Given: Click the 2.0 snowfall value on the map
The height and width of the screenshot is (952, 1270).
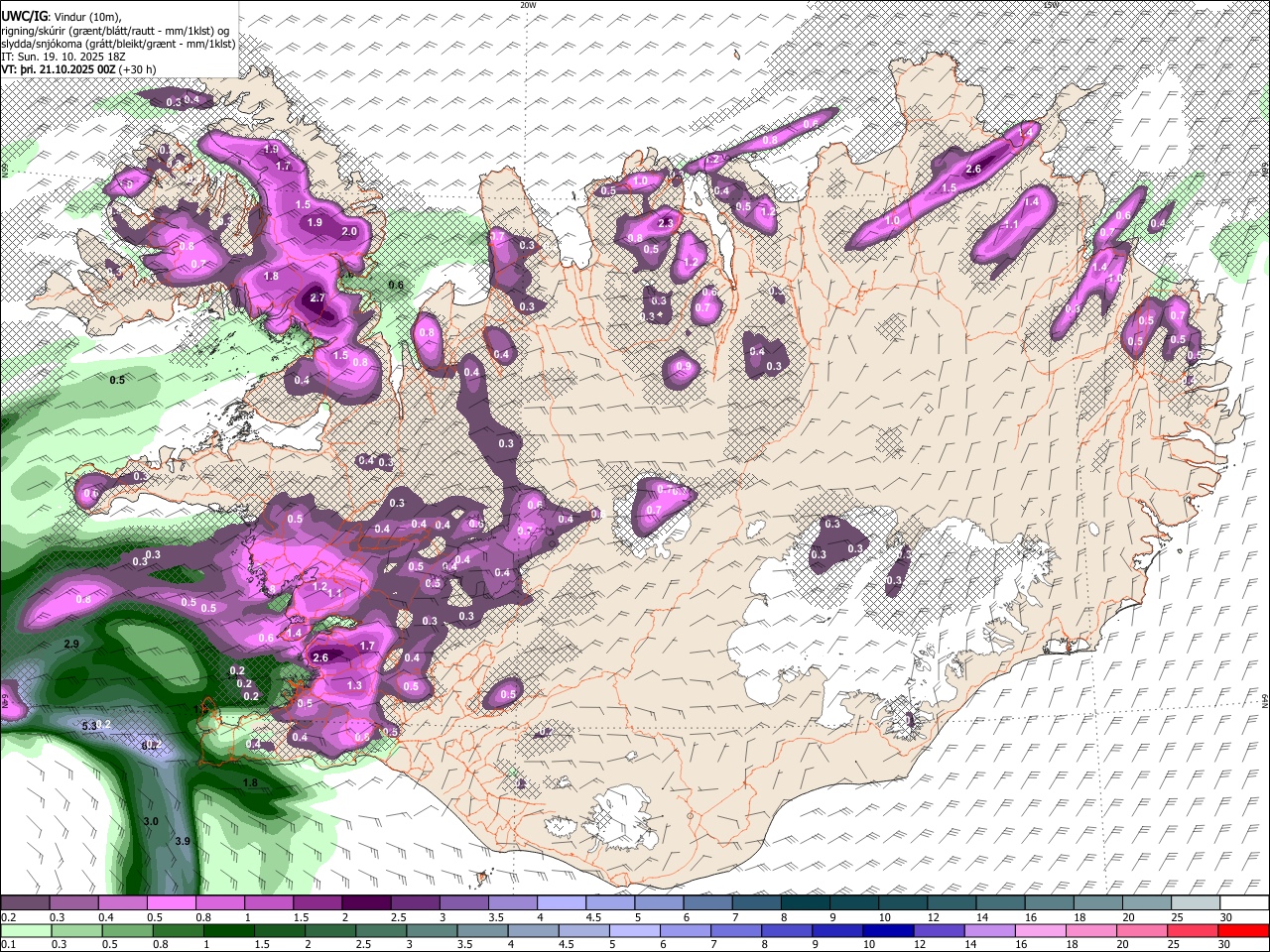Looking at the screenshot, I should [x=349, y=231].
